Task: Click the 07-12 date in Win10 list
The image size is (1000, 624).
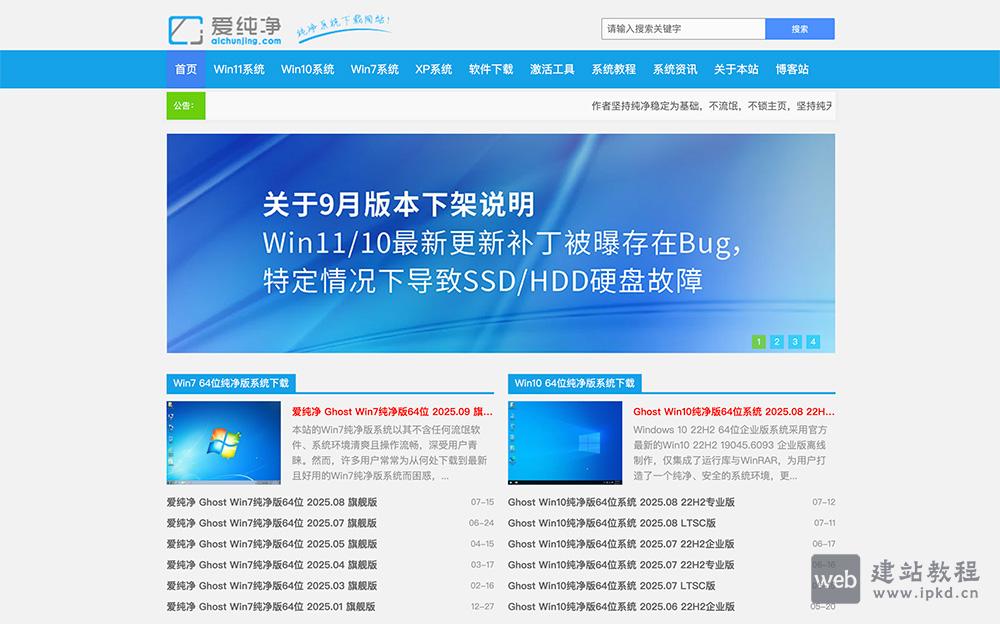Action: [x=823, y=502]
